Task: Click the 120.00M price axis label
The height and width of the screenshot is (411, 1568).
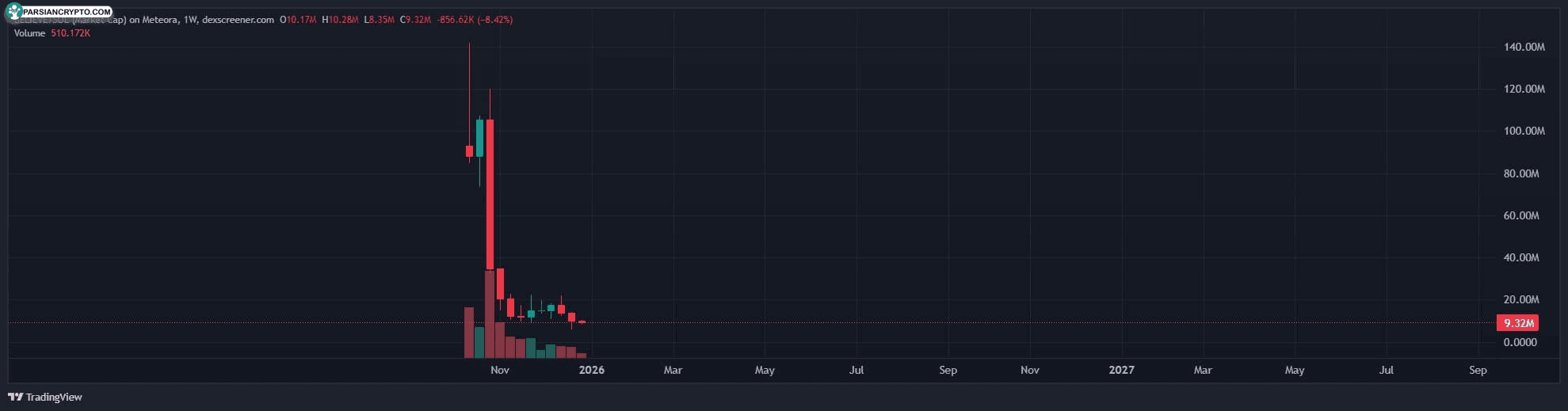Action: (x=1524, y=89)
